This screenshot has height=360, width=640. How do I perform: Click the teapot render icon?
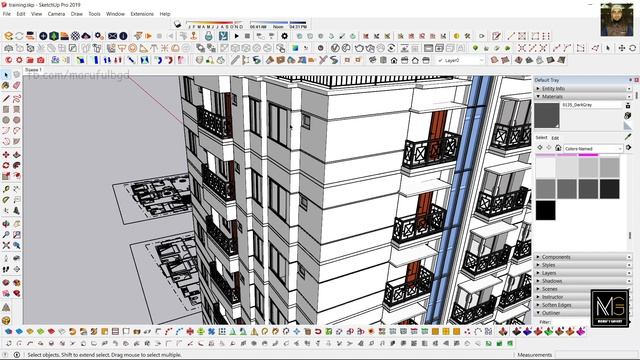point(359,48)
